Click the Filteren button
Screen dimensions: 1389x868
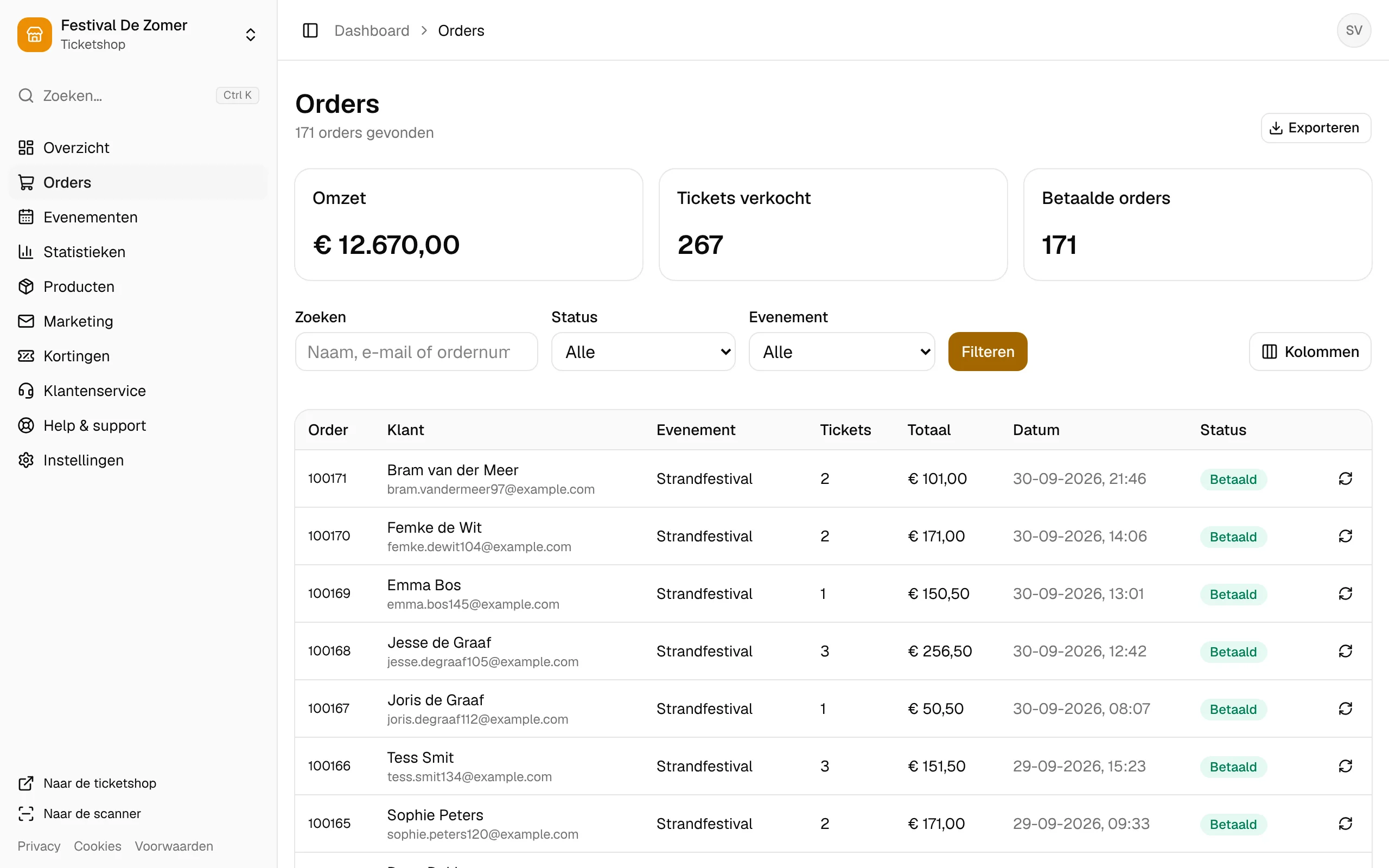coord(987,352)
